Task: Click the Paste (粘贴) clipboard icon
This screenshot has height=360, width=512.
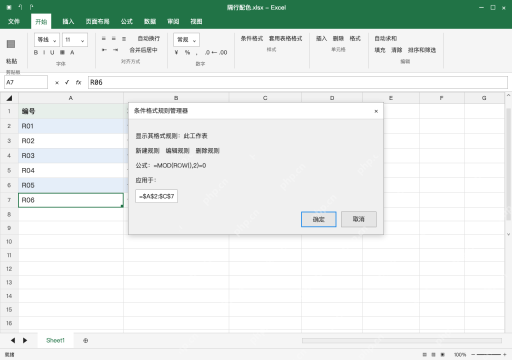Action: (x=11, y=44)
